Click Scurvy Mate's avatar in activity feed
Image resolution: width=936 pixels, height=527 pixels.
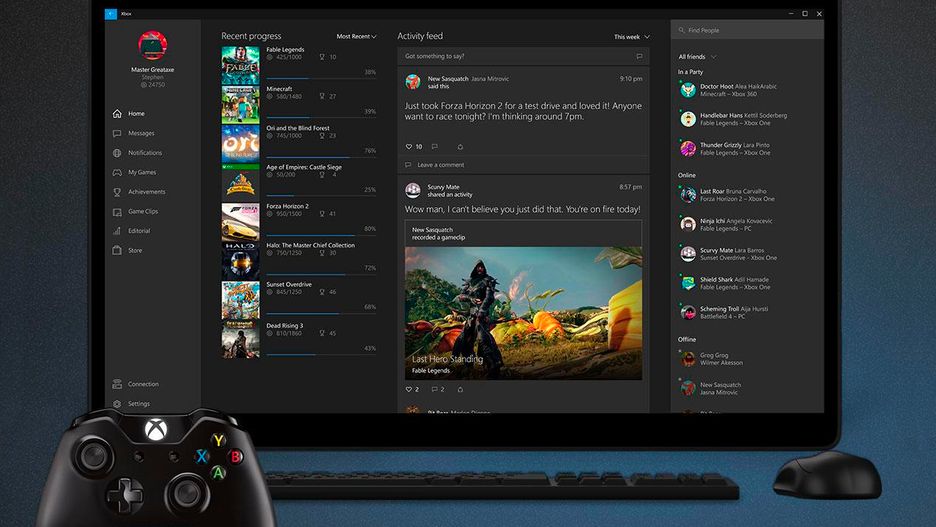tap(412, 190)
